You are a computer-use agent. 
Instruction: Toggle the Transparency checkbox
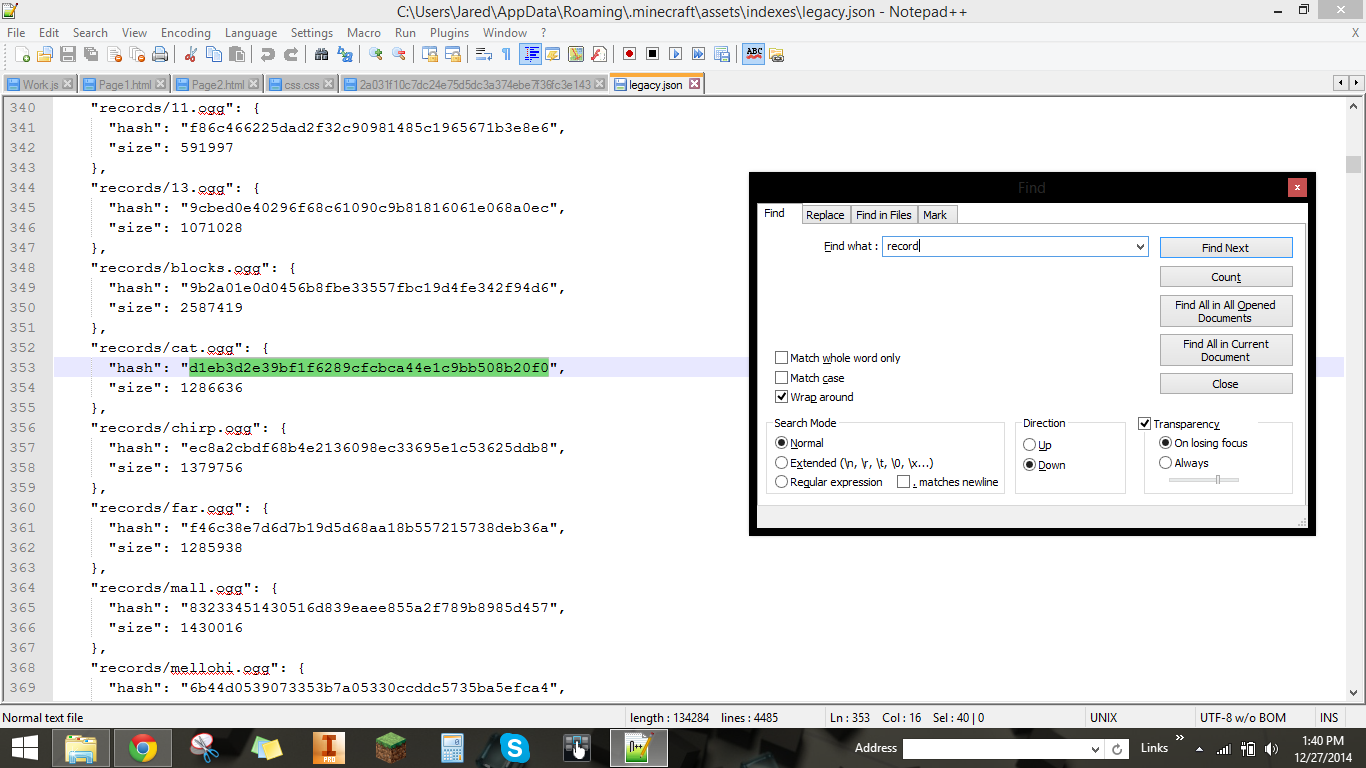[x=1145, y=424]
